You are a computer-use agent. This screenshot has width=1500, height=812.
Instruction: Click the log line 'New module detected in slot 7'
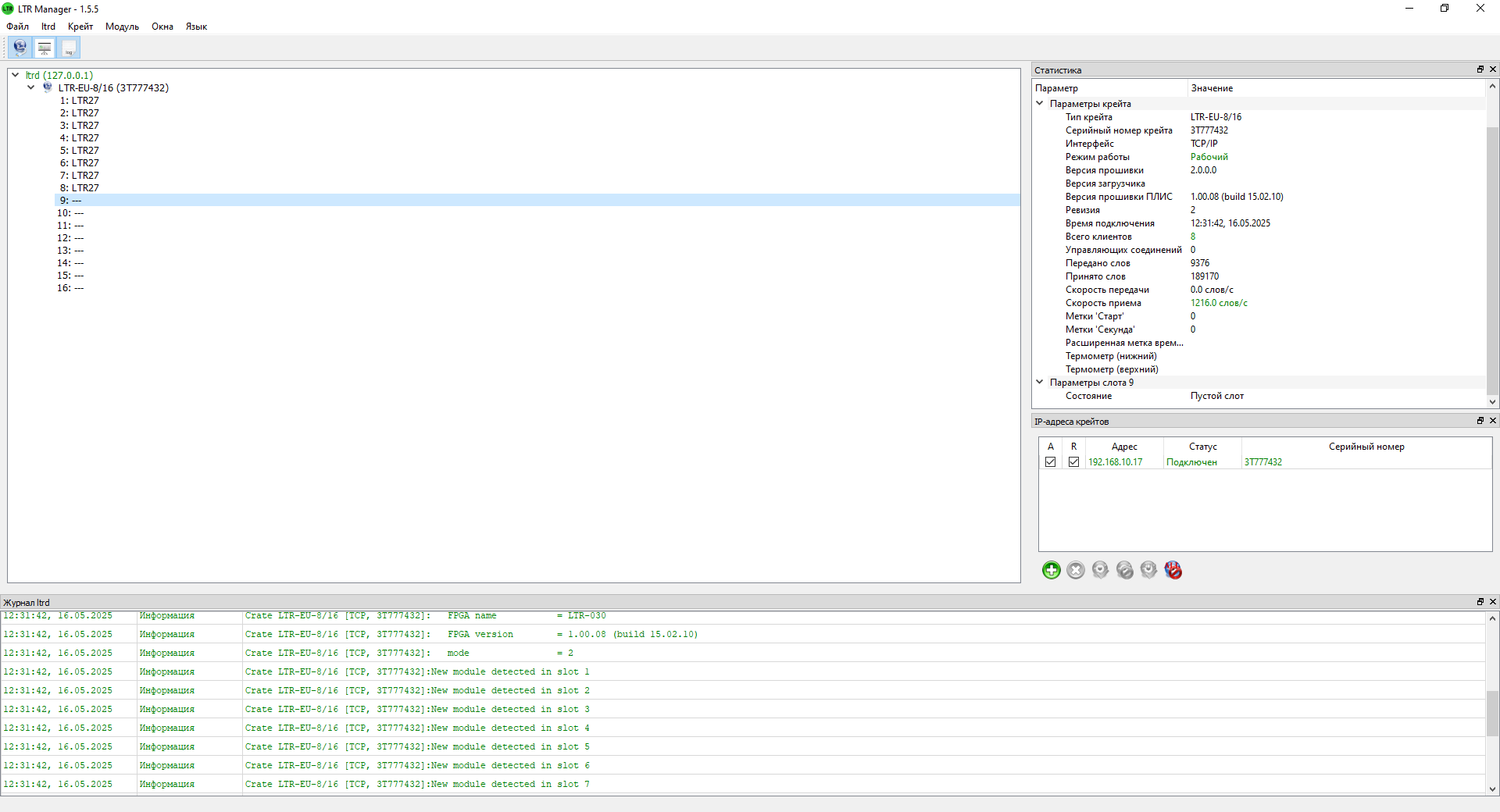tap(742, 784)
